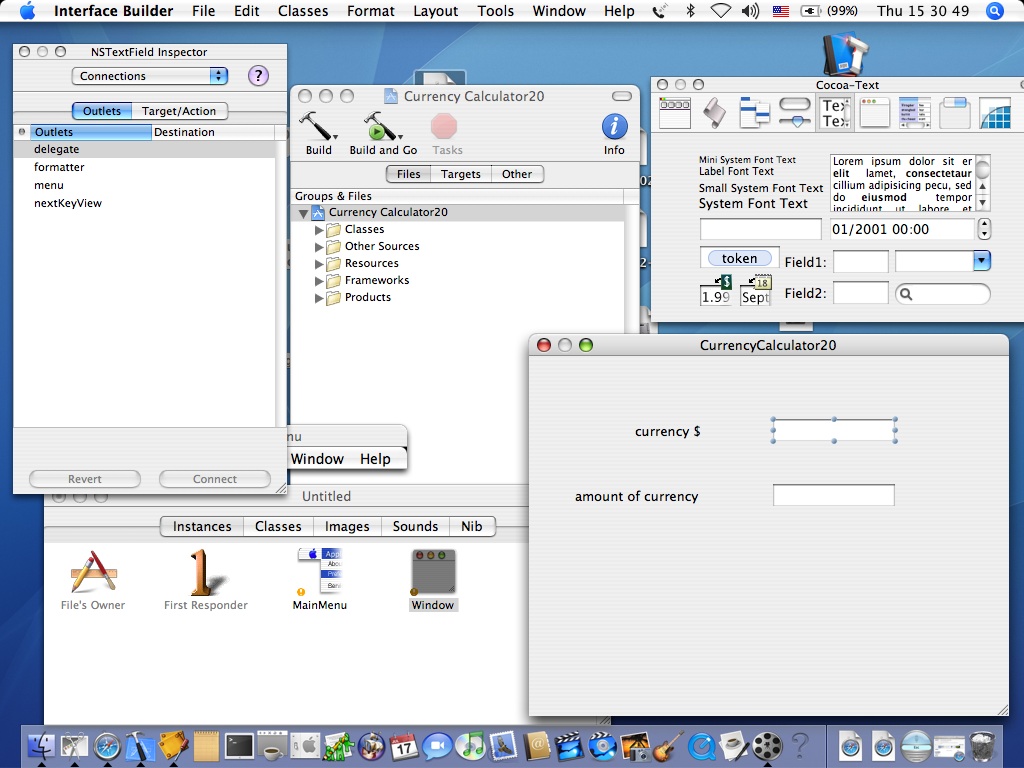1024x768 pixels.
Task: Expand the Other Sources folder
Action: click(319, 247)
